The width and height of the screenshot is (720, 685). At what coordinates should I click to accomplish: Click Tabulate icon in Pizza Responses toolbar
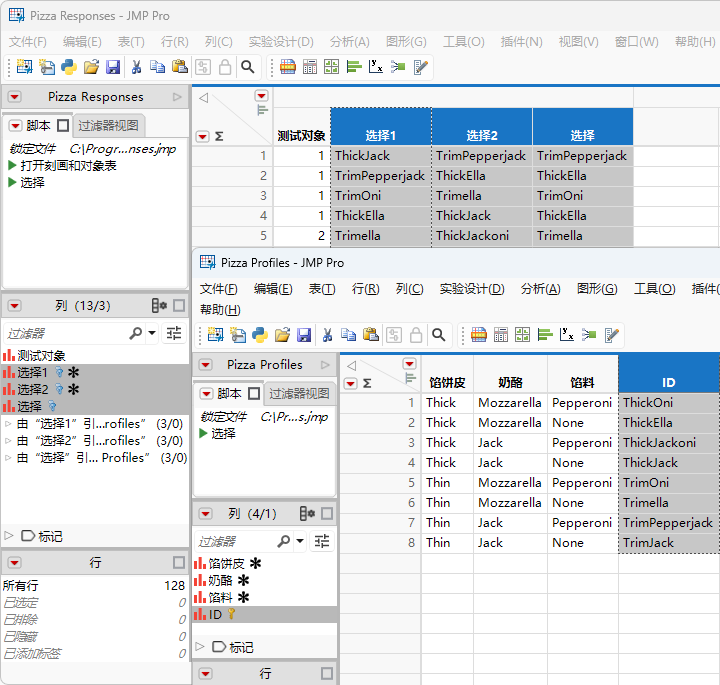pyautogui.click(x=309, y=67)
